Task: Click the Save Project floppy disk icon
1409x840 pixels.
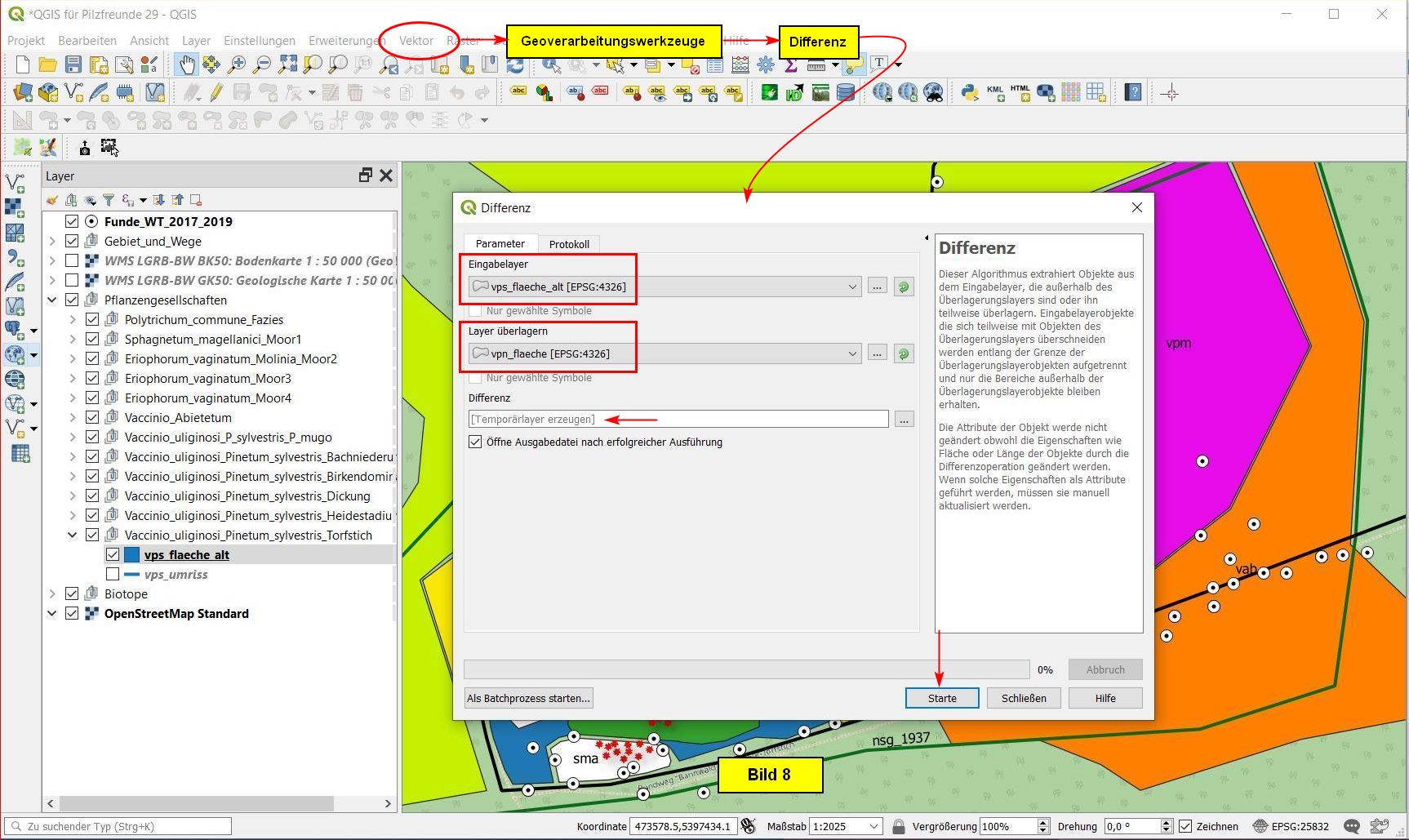Action: point(73,64)
